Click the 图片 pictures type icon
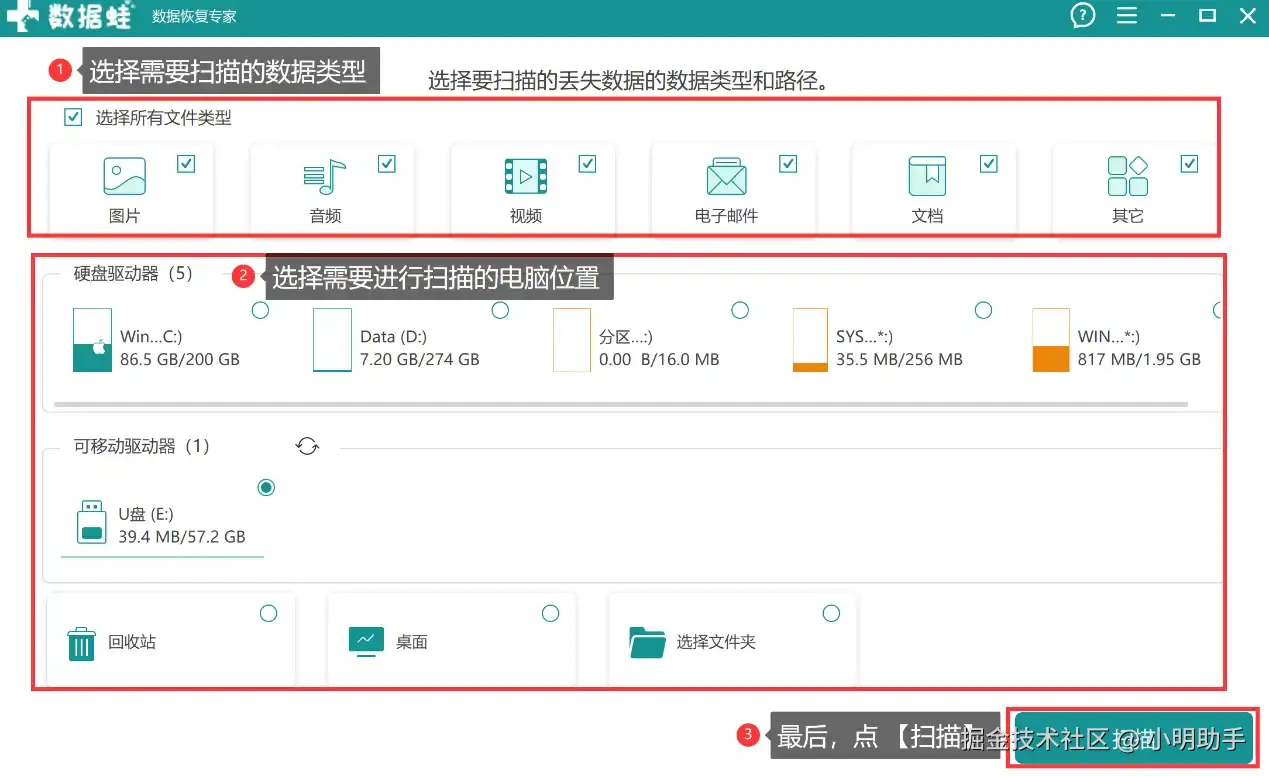The image size is (1269, 776). (124, 177)
